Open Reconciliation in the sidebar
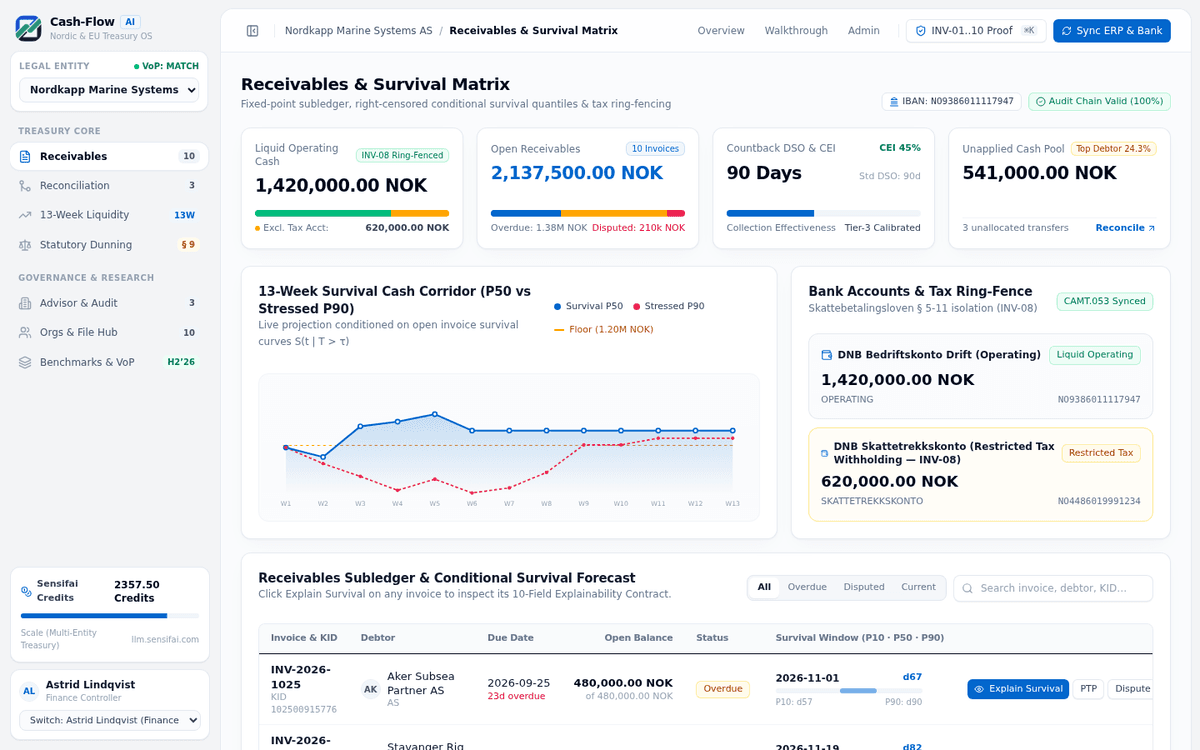Image resolution: width=1200 pixels, height=750 pixels. [109, 186]
